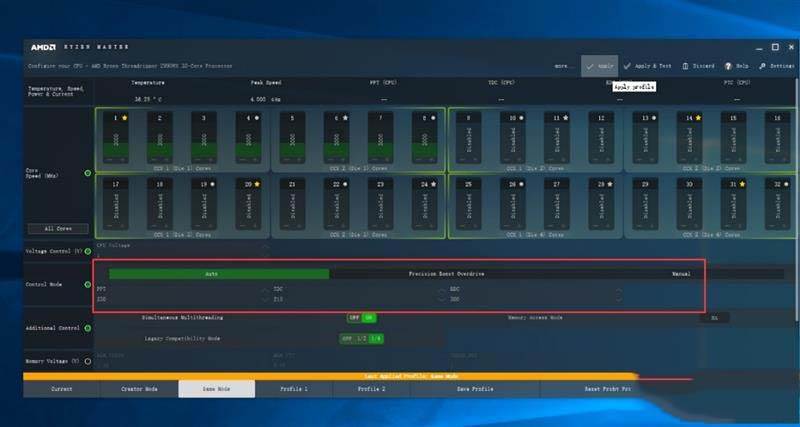Toggle the Control Mode green indicator
The image size is (800, 427).
click(88, 285)
